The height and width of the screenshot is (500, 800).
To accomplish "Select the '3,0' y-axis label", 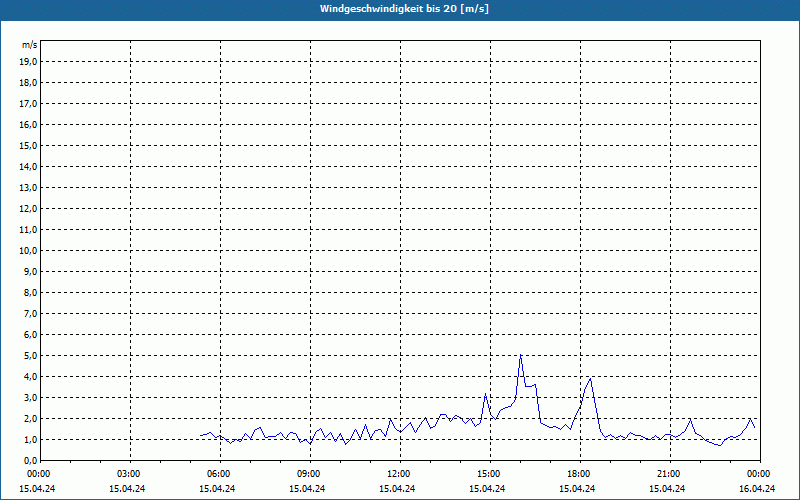I will pyautogui.click(x=30, y=397).
